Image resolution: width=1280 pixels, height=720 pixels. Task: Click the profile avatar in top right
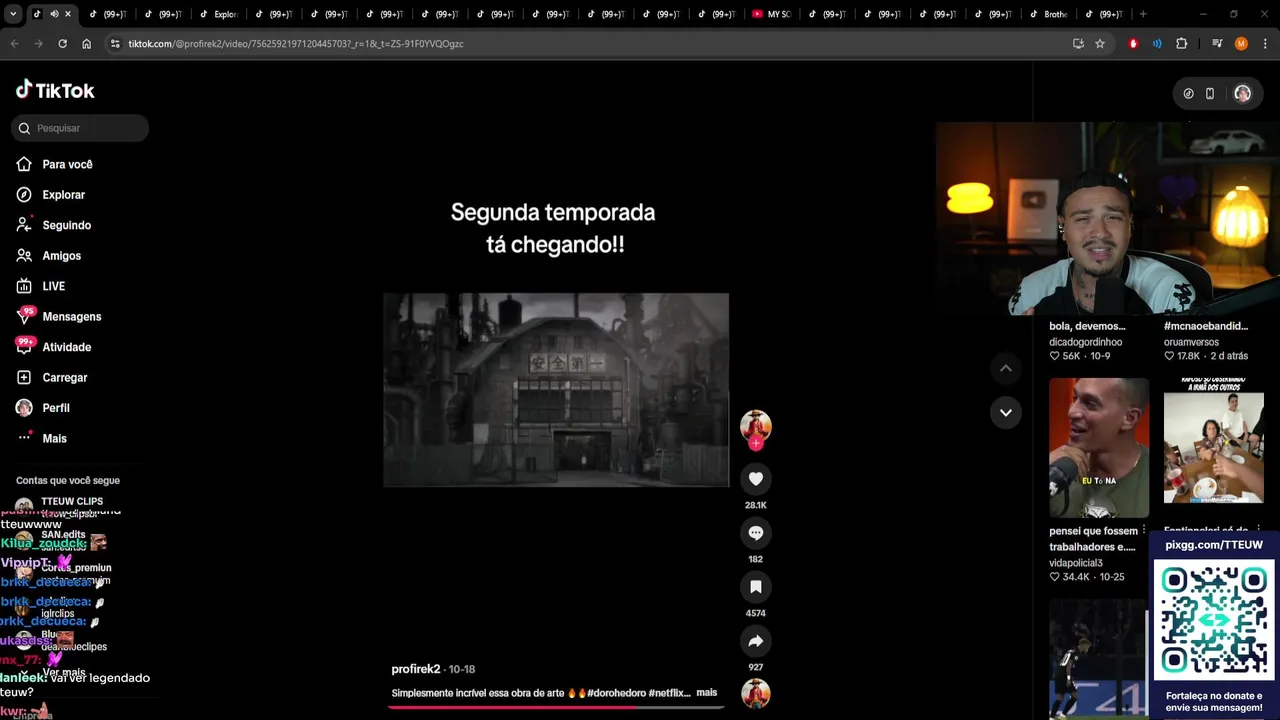(1242, 93)
